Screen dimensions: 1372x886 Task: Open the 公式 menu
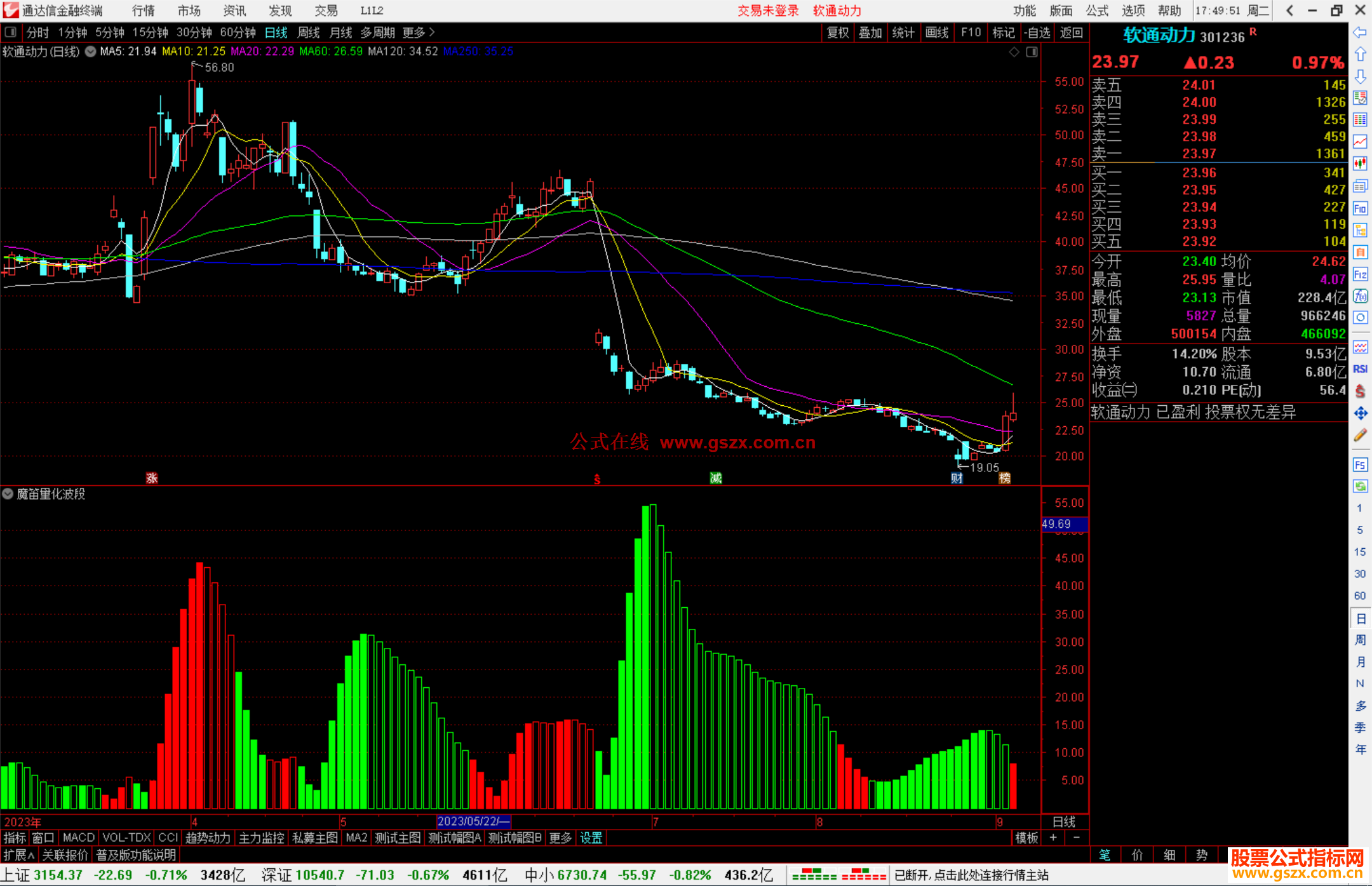tap(1097, 10)
